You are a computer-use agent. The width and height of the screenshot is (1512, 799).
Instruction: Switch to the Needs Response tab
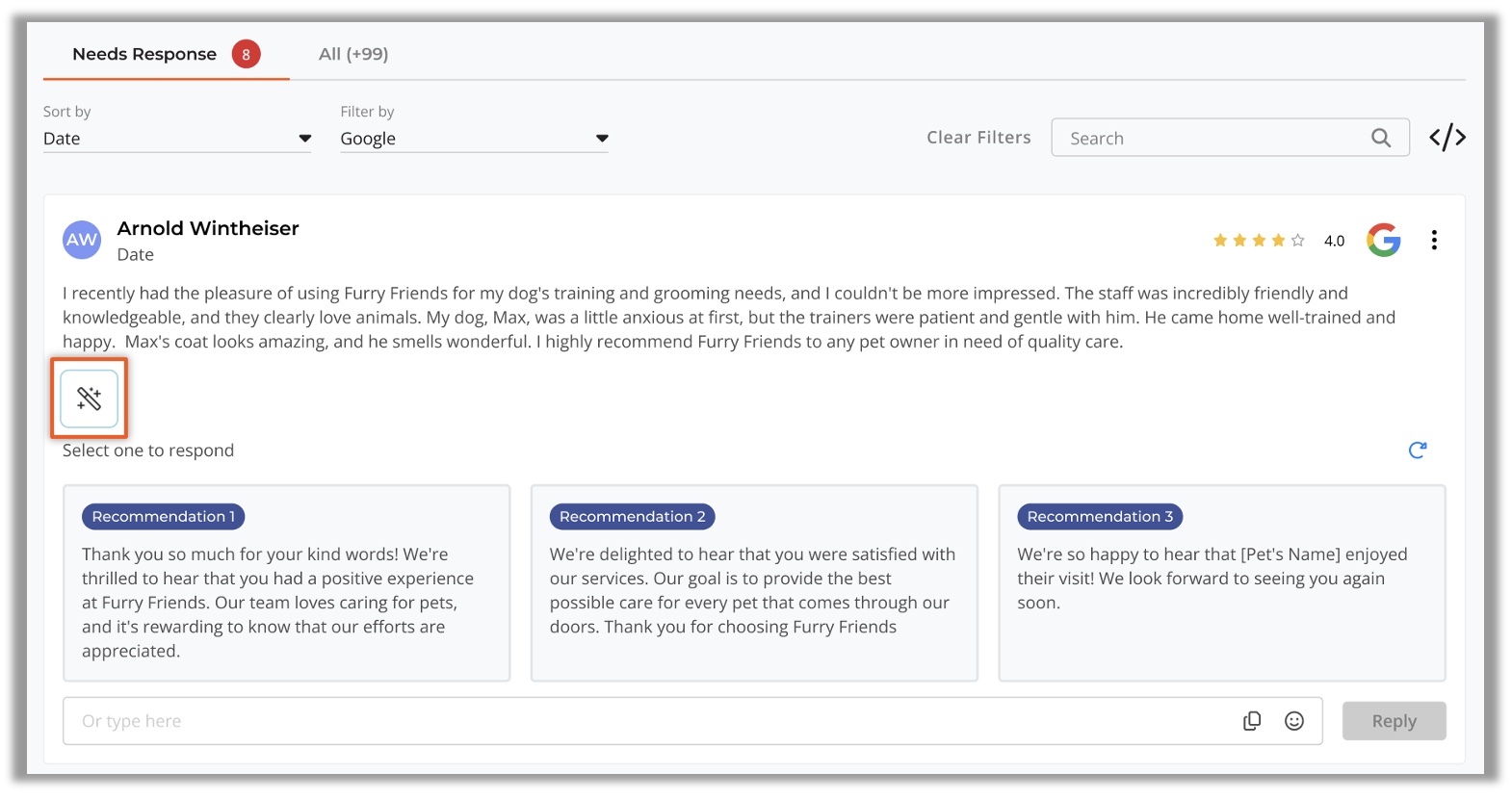click(144, 54)
